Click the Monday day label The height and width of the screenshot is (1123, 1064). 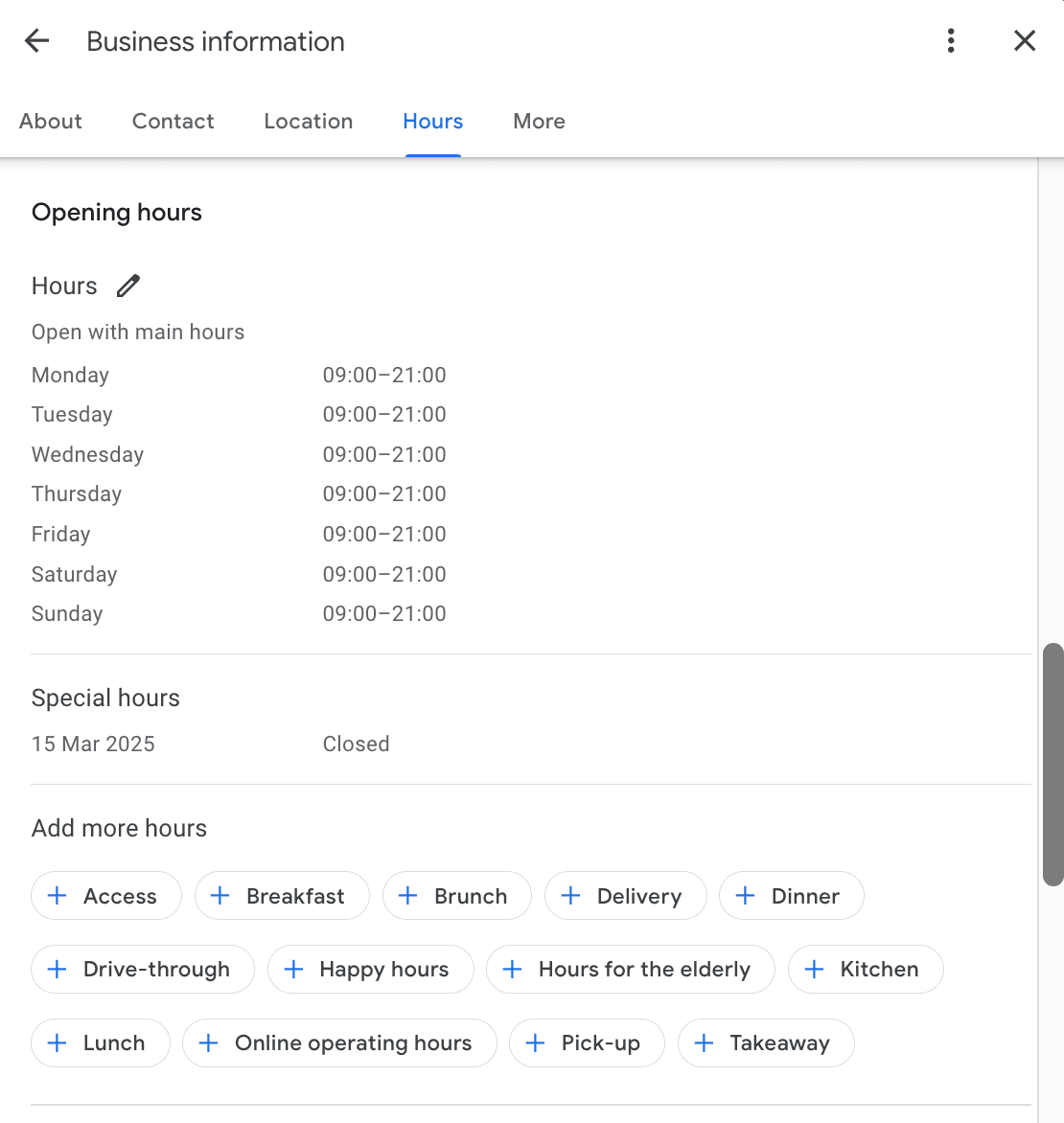70,375
